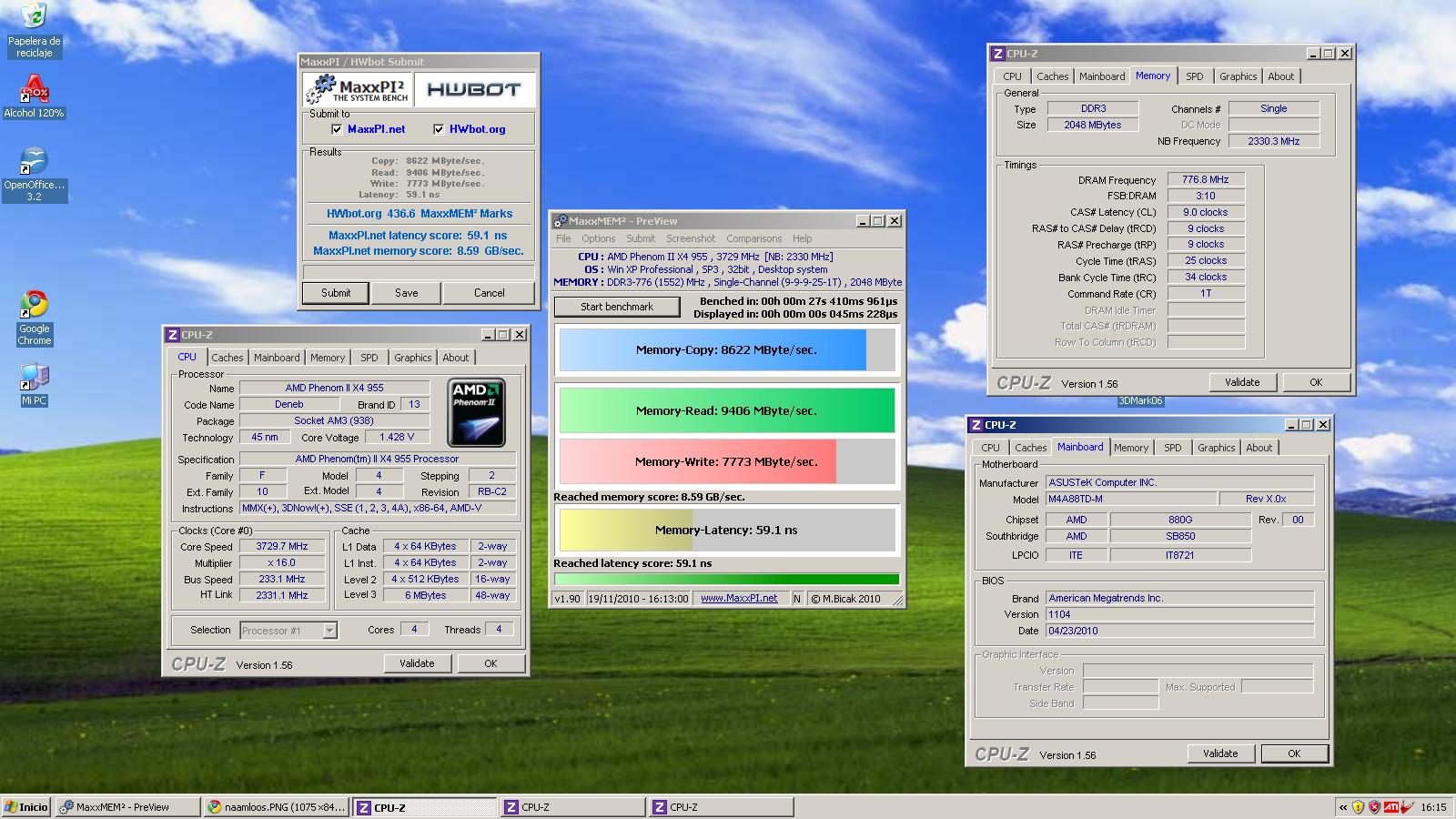Open the Options menu in MaxxMEM²
Image resolution: width=1456 pixels, height=819 pixels.
click(599, 238)
